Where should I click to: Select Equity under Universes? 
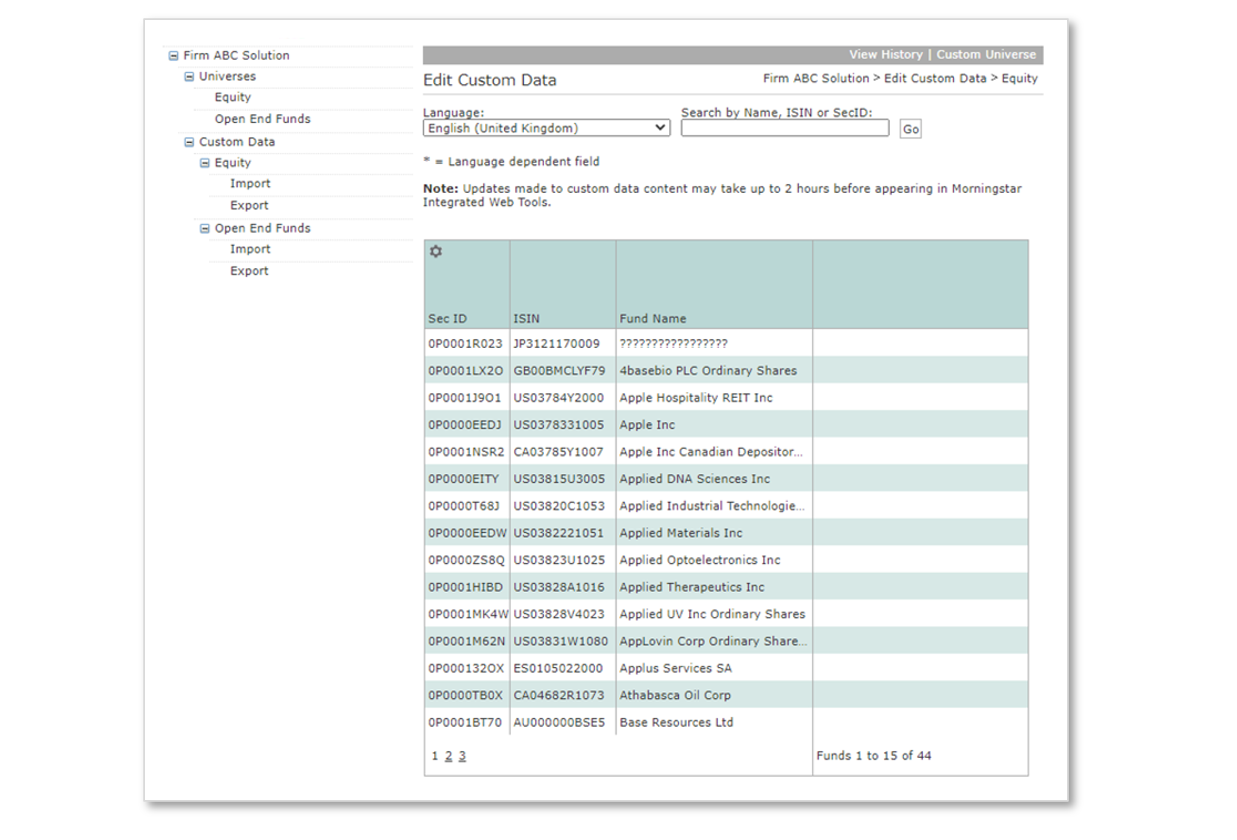tap(232, 98)
